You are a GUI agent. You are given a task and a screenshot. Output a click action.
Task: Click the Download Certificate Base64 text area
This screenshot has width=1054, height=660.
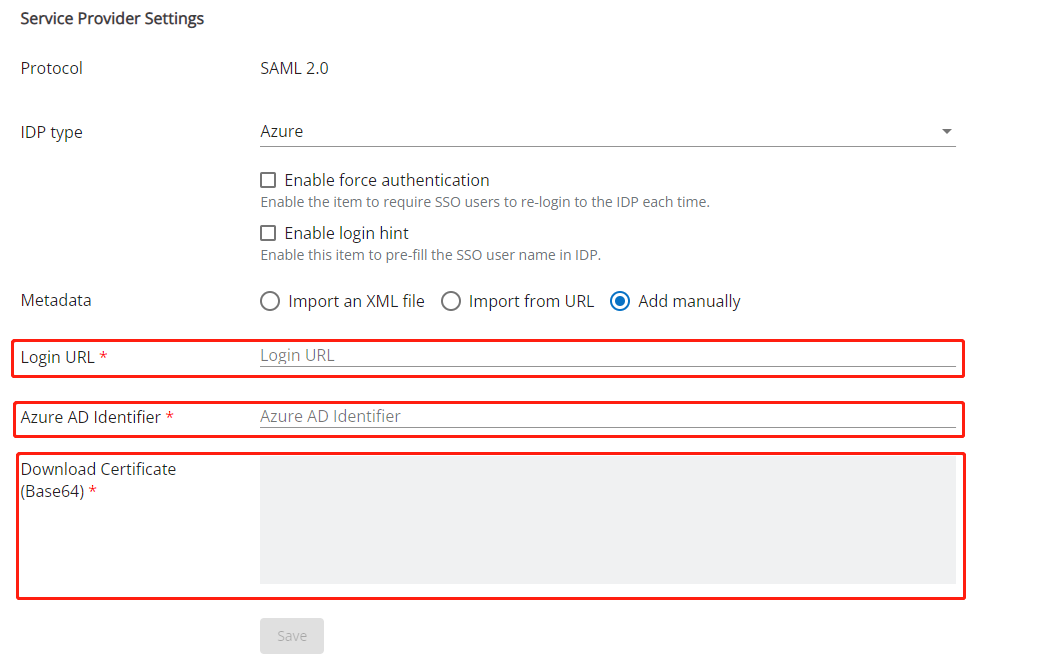[605, 518]
